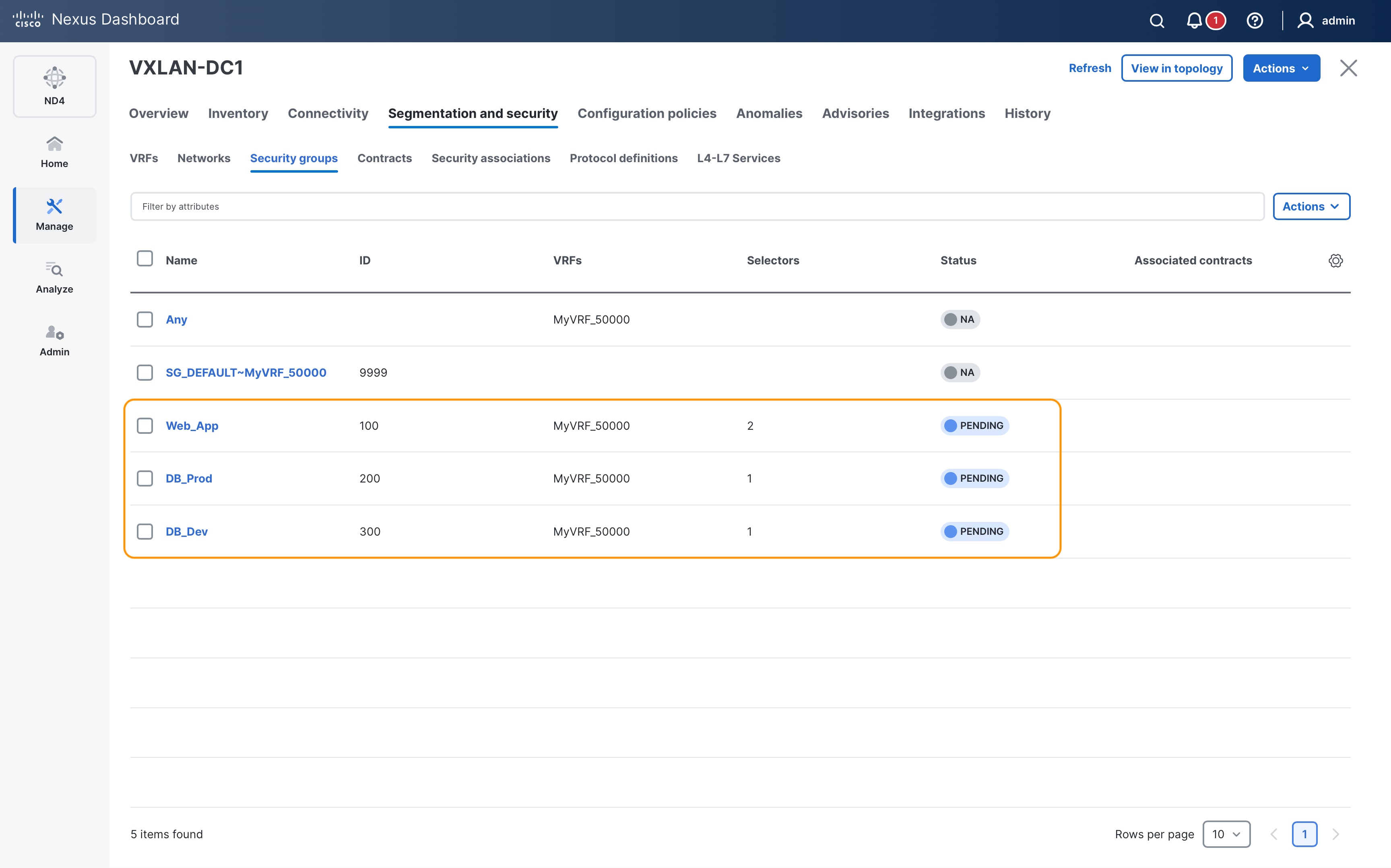Screen dimensions: 1391x868
Task: Open the rows per page dropdown
Action: 1226,834
